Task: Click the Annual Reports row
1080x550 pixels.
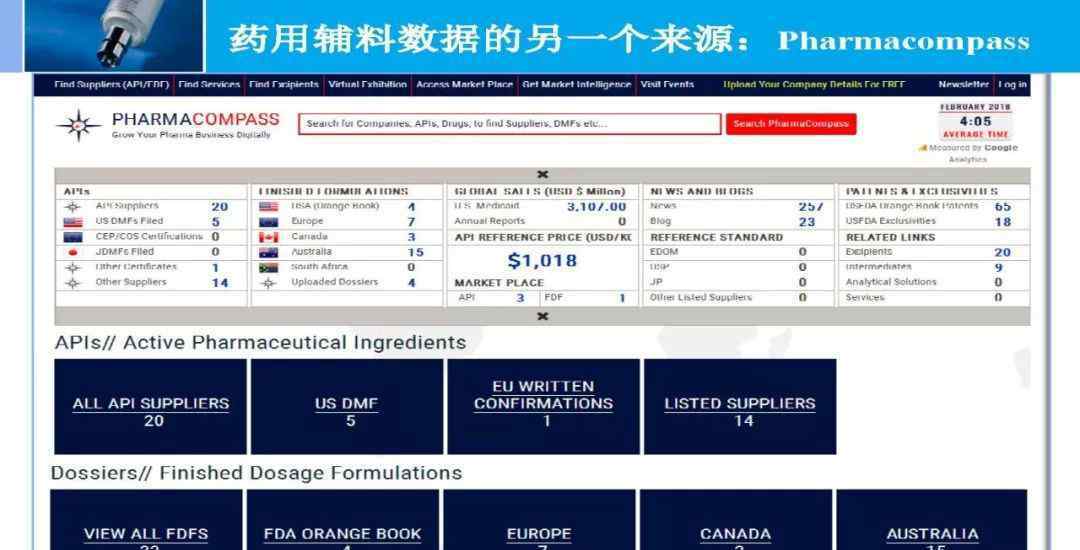Action: [x=543, y=222]
